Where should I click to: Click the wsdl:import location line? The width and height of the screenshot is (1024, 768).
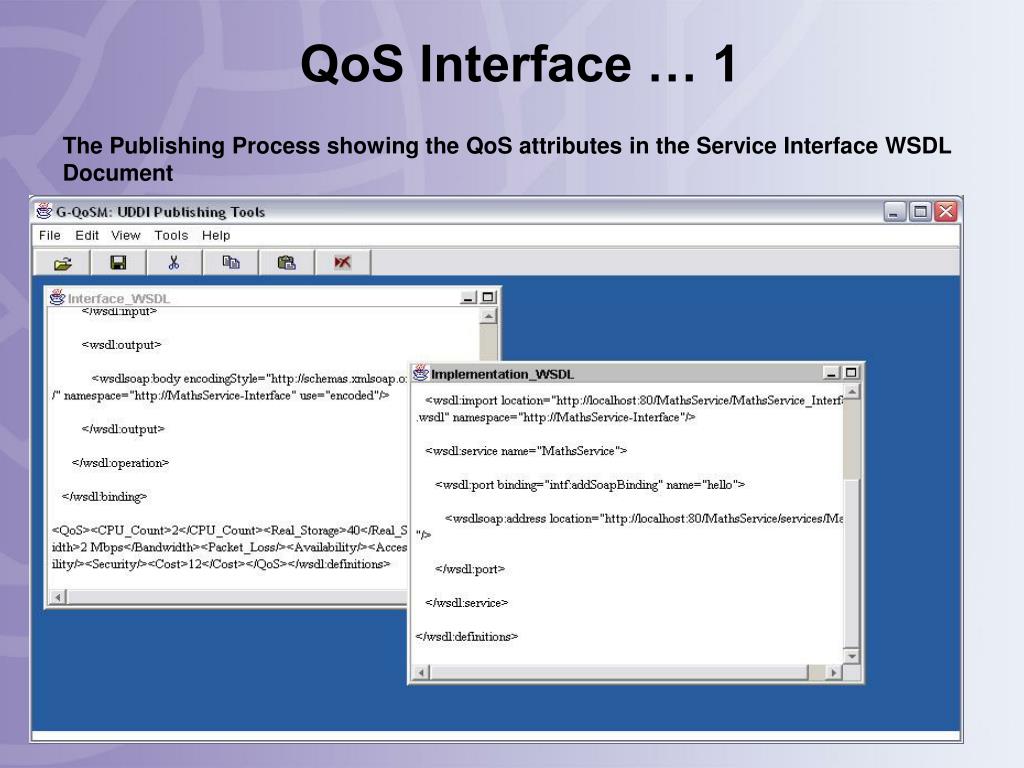(633, 400)
